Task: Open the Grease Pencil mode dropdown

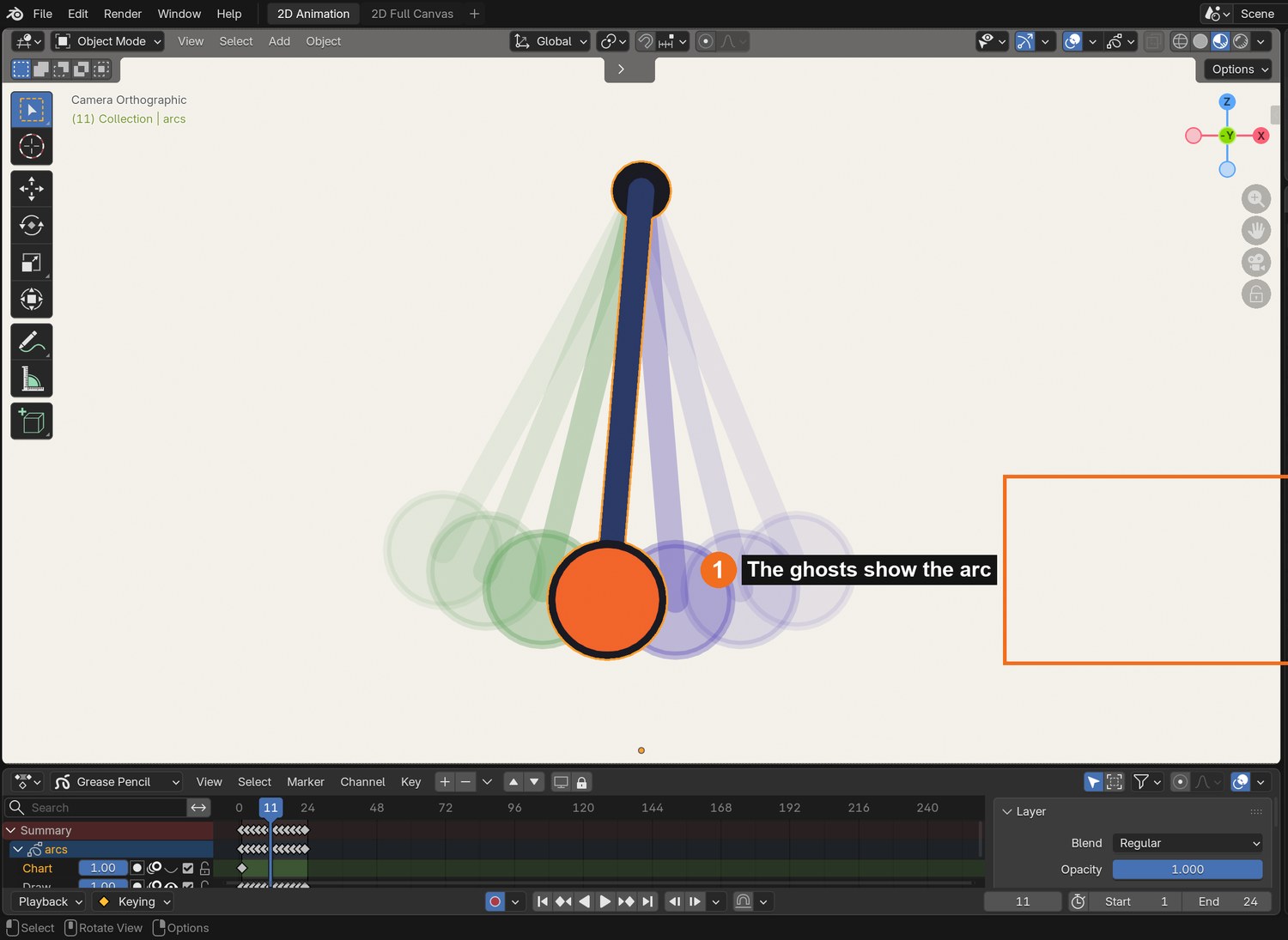Action: [x=116, y=782]
